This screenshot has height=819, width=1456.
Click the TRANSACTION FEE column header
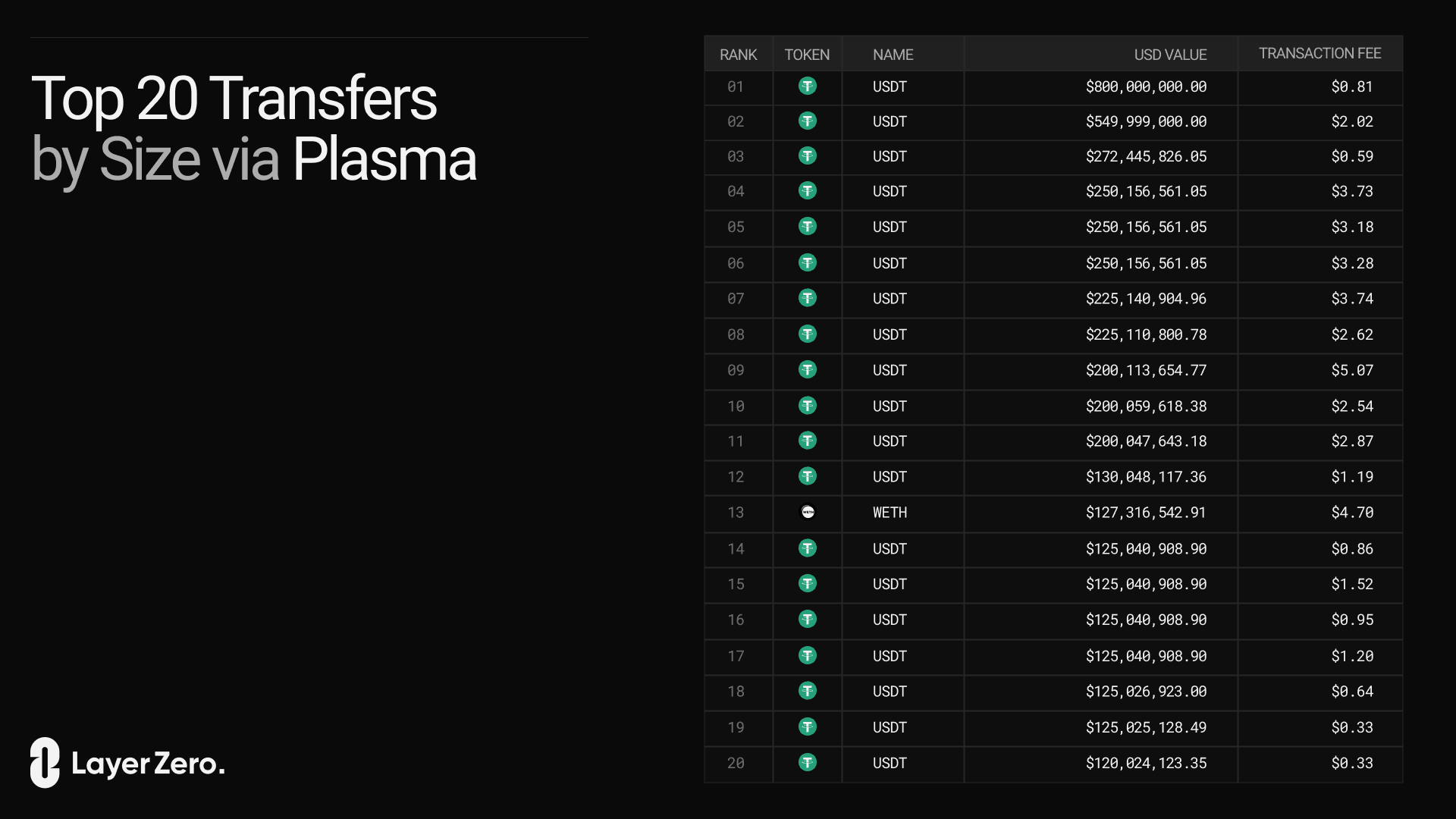pyautogui.click(x=1319, y=54)
